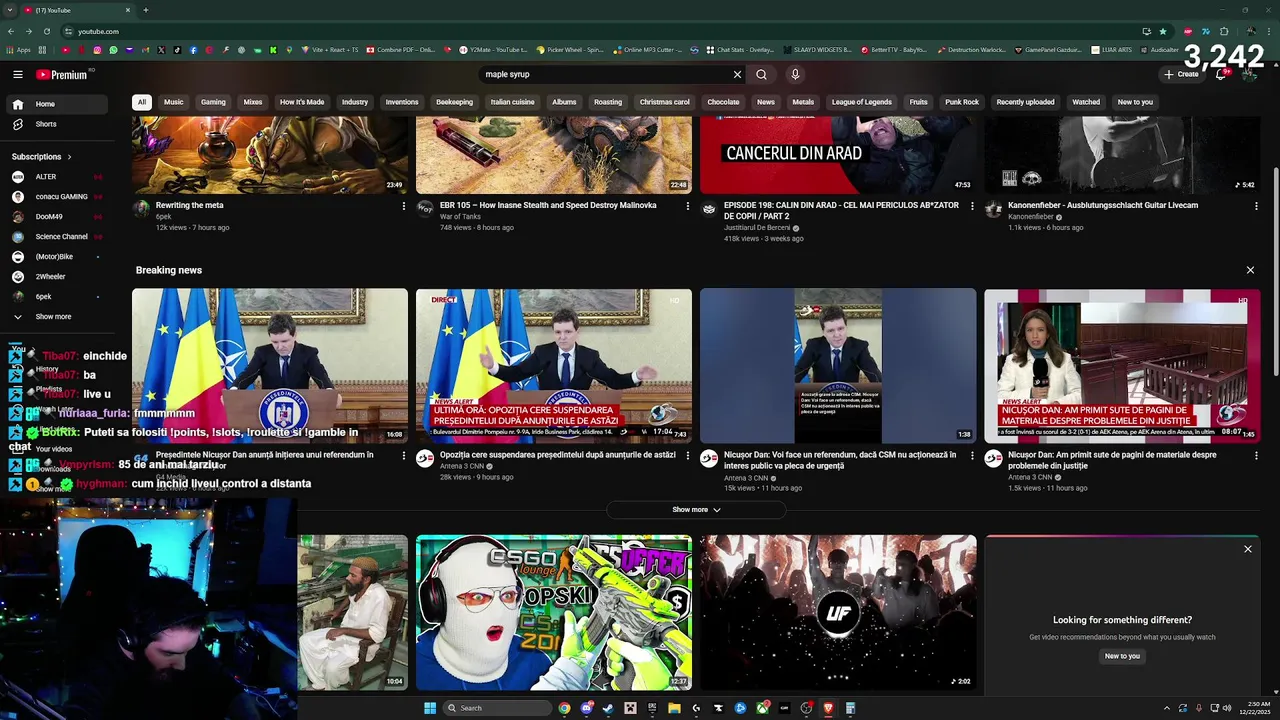1280x720 pixels.
Task: Play the UF logo music thumbnail
Action: [x=838, y=612]
